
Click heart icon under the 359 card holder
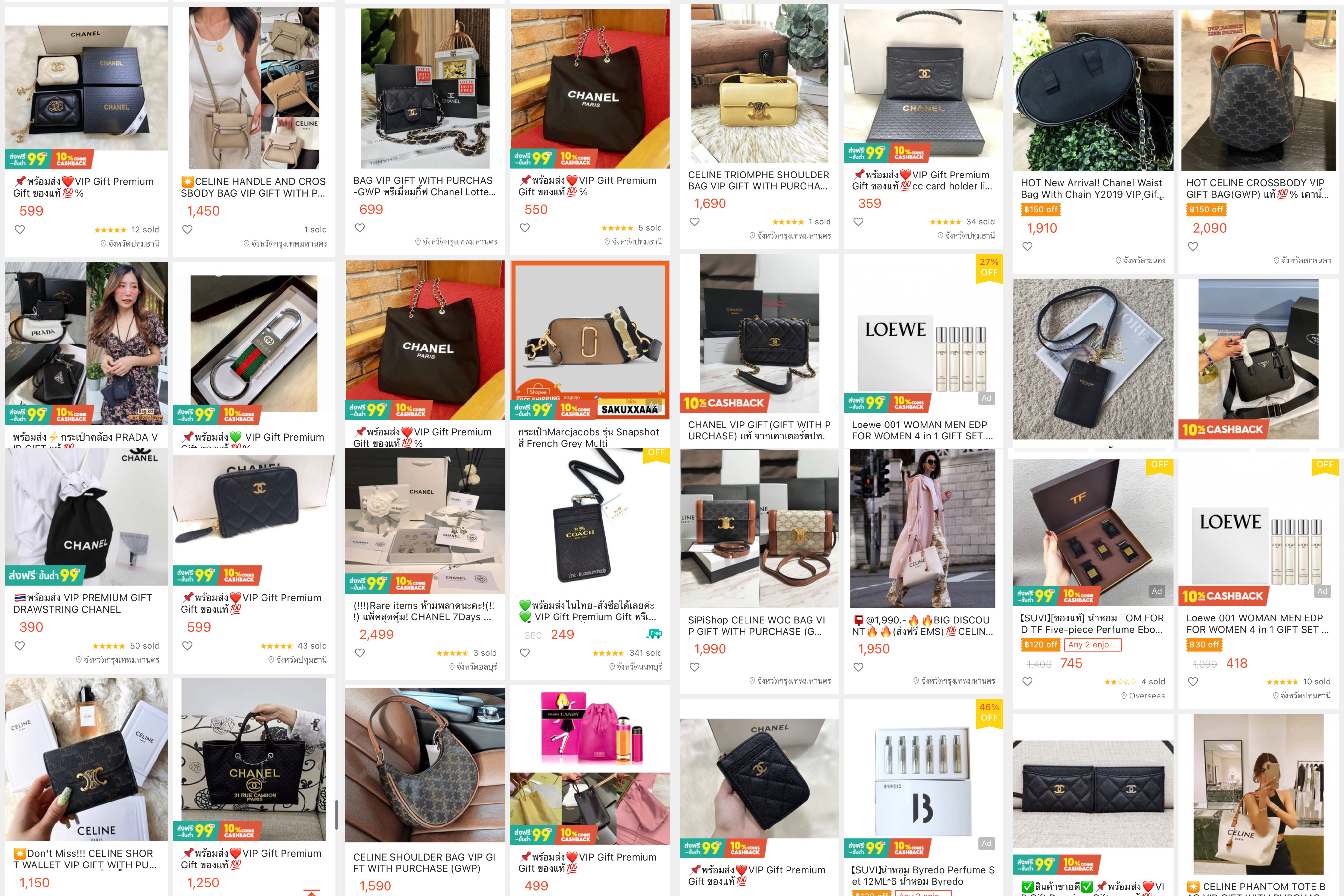858,222
